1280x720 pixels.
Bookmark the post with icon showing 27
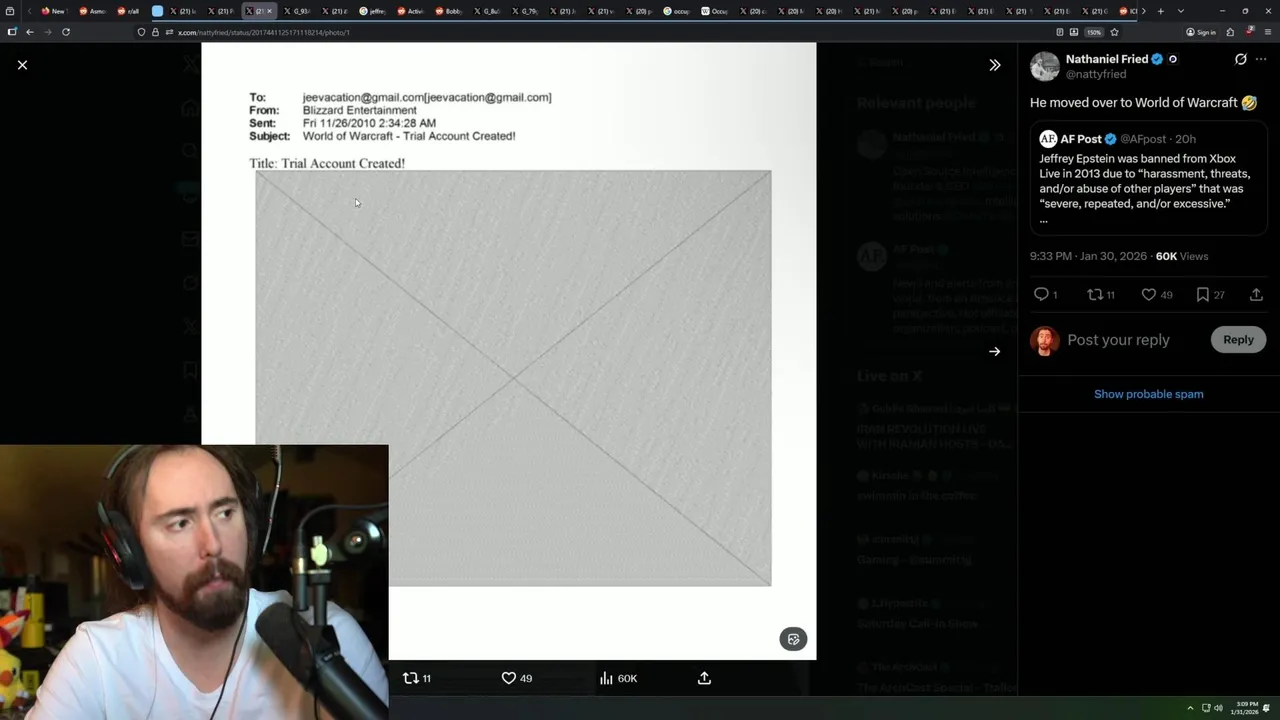tap(1211, 294)
